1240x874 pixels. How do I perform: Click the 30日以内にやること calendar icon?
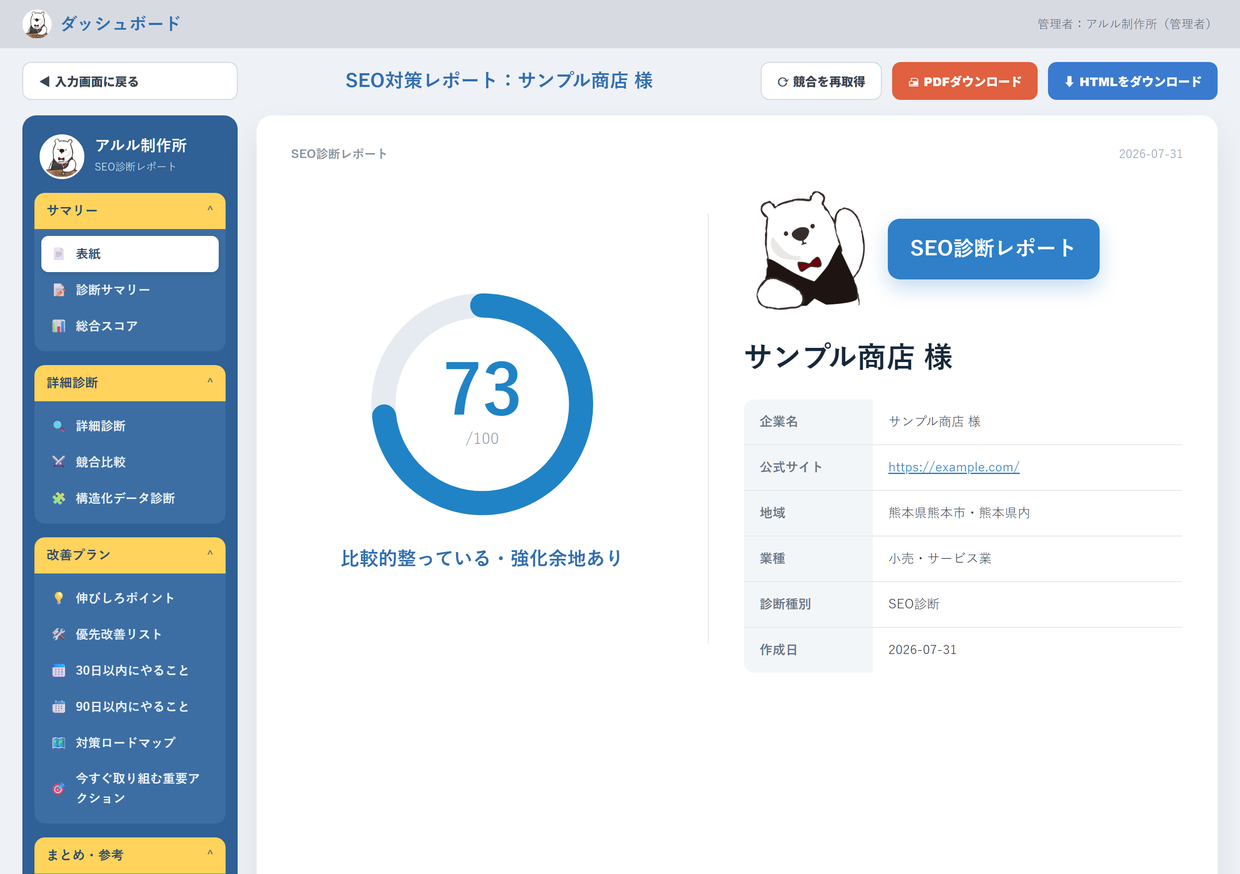click(59, 670)
